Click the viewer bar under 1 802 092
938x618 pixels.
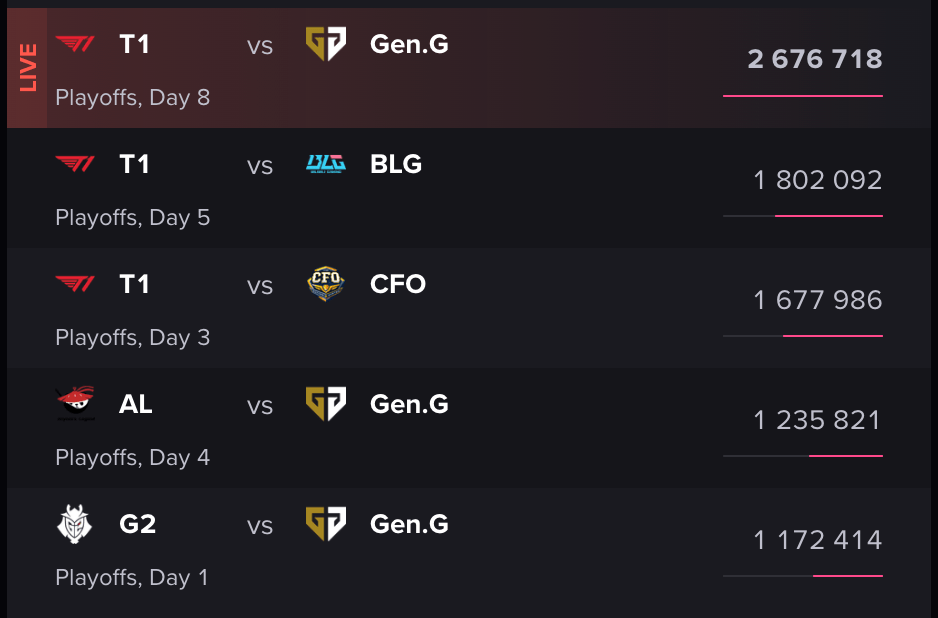click(x=803, y=216)
